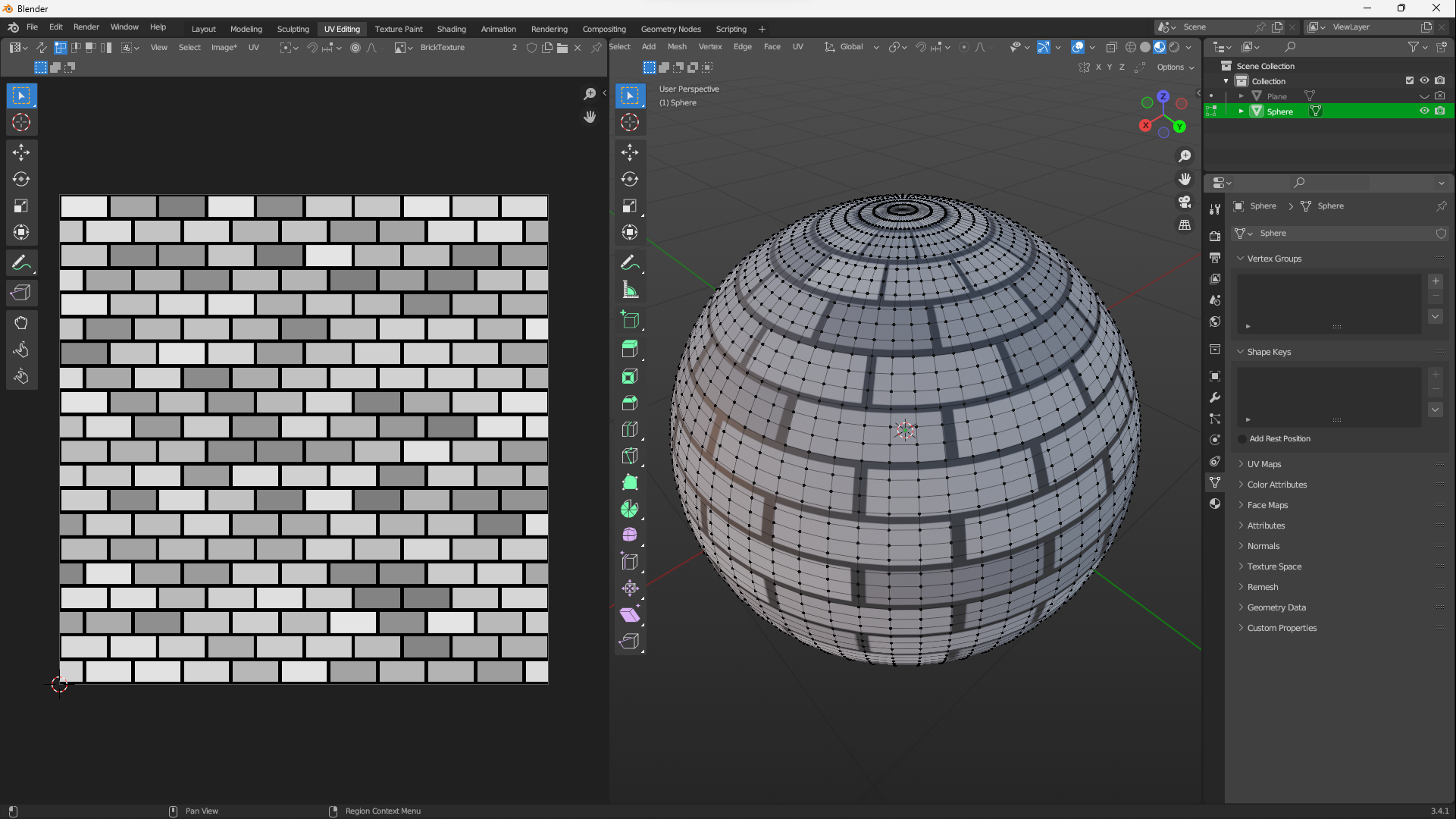Select the Scale tool in the 3D viewport

click(630, 206)
